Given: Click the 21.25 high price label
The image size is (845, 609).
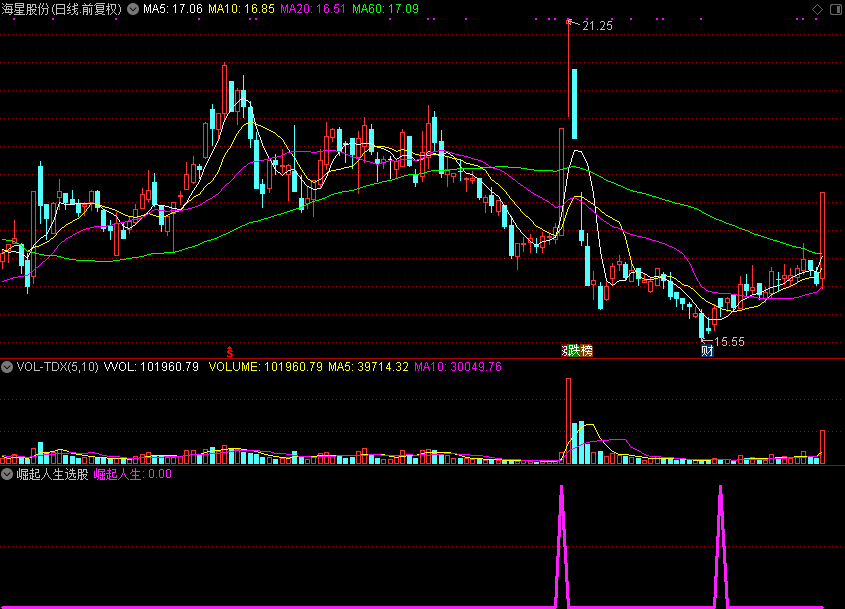Looking at the screenshot, I should (596, 26).
